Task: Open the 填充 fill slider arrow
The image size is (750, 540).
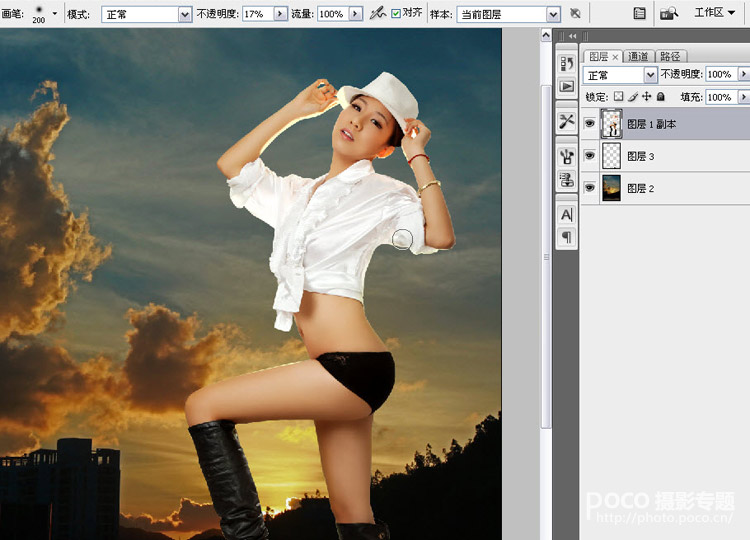Action: (x=744, y=97)
